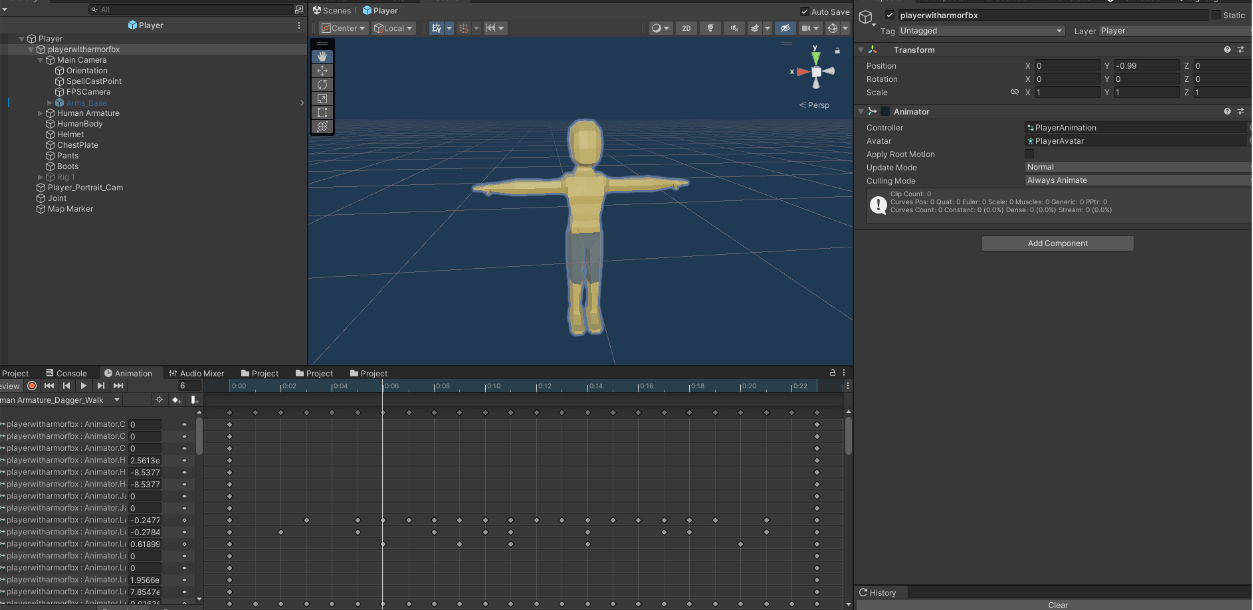Toggle the Apply Root Motion checkbox

(x=1030, y=154)
